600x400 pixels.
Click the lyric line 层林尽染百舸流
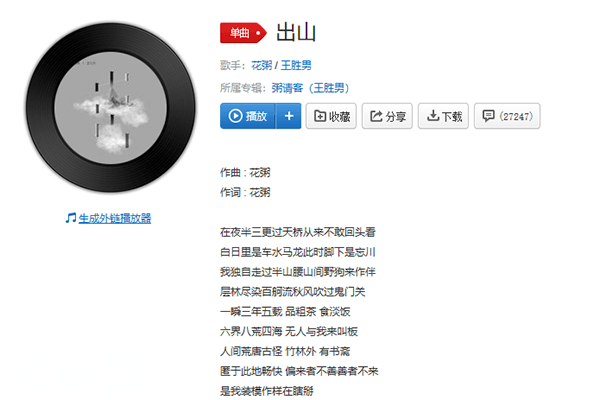click(x=293, y=292)
